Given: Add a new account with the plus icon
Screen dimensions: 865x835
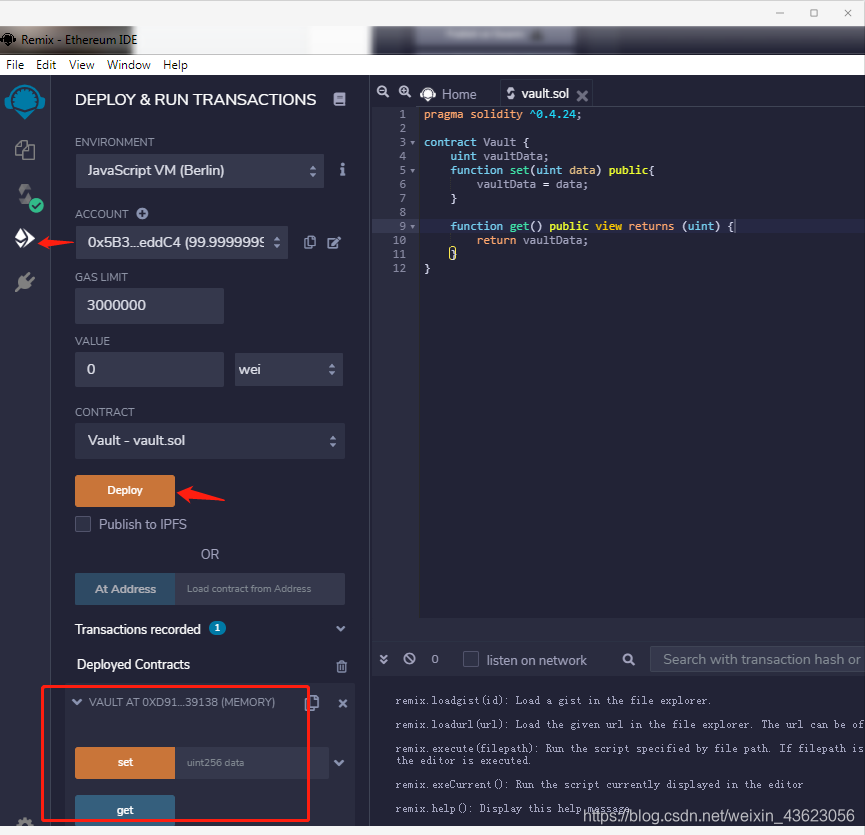Looking at the screenshot, I should tap(142, 213).
